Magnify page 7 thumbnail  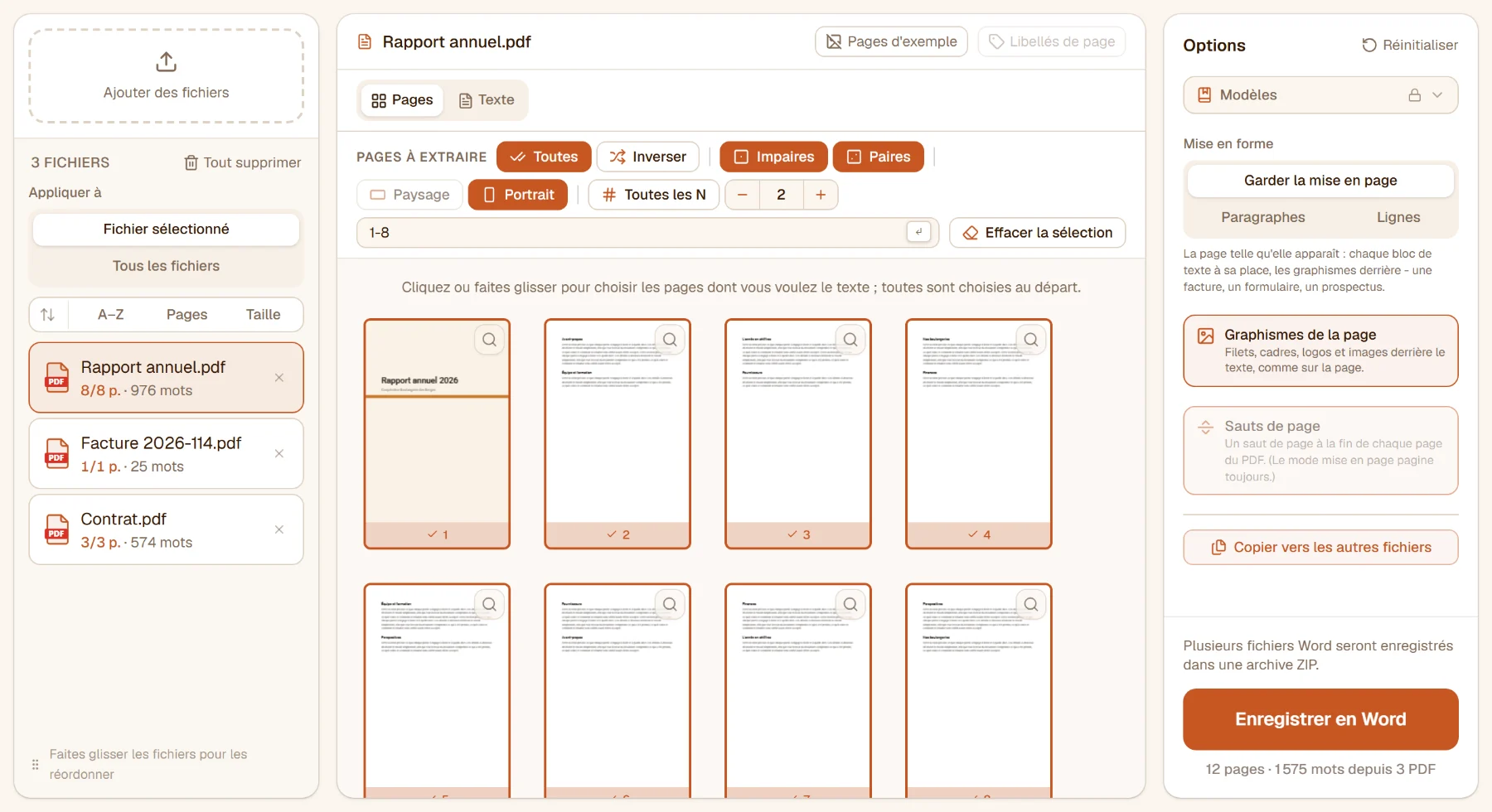[850, 605]
